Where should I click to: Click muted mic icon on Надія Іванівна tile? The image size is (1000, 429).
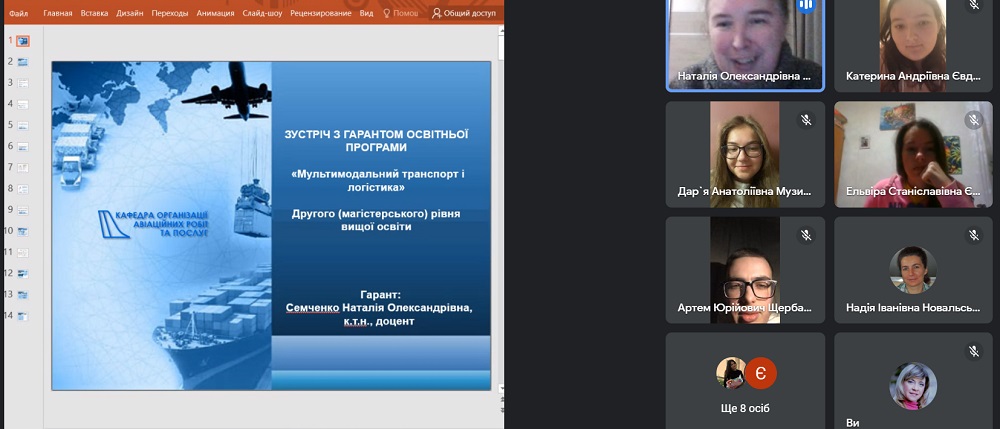(x=973, y=236)
